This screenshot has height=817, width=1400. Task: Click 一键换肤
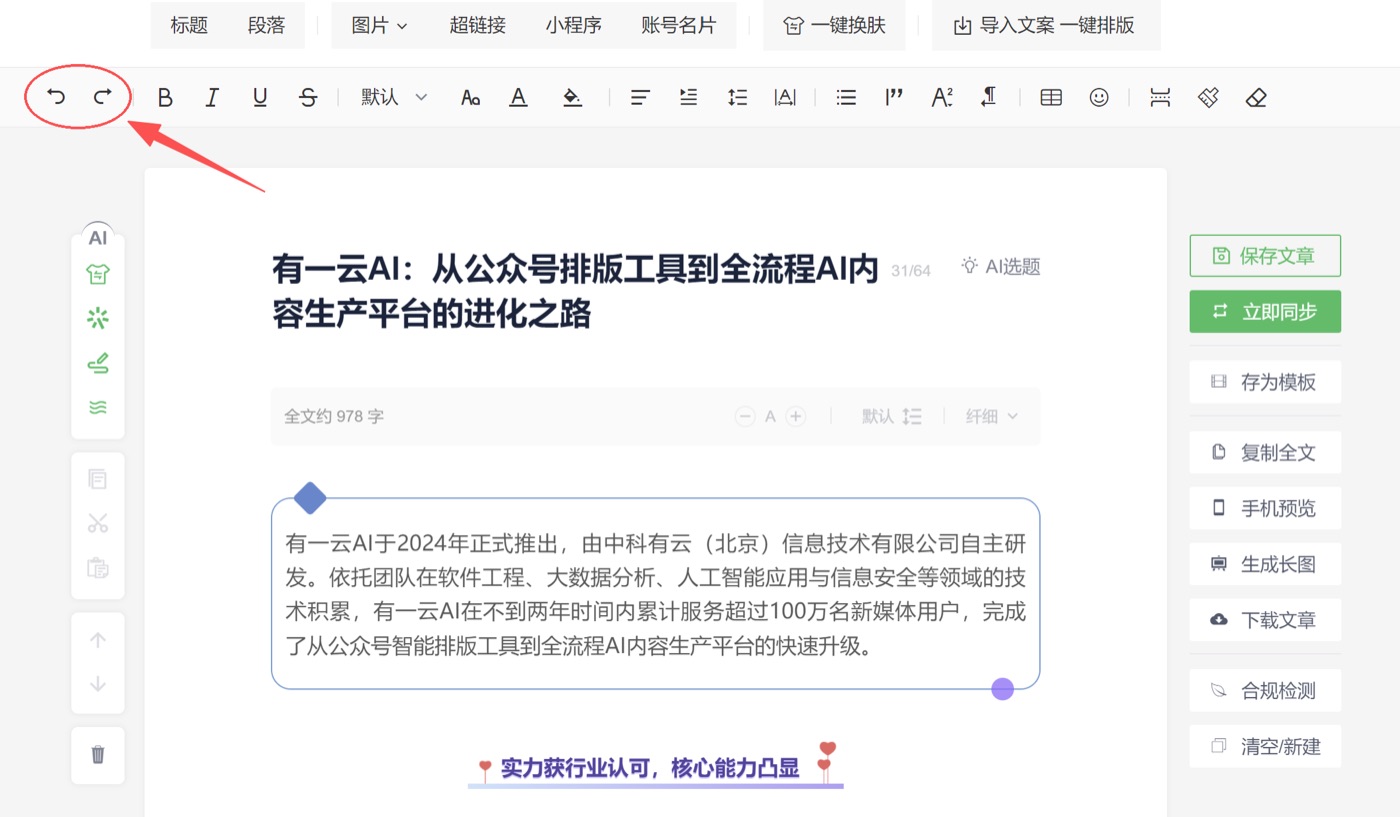834,25
